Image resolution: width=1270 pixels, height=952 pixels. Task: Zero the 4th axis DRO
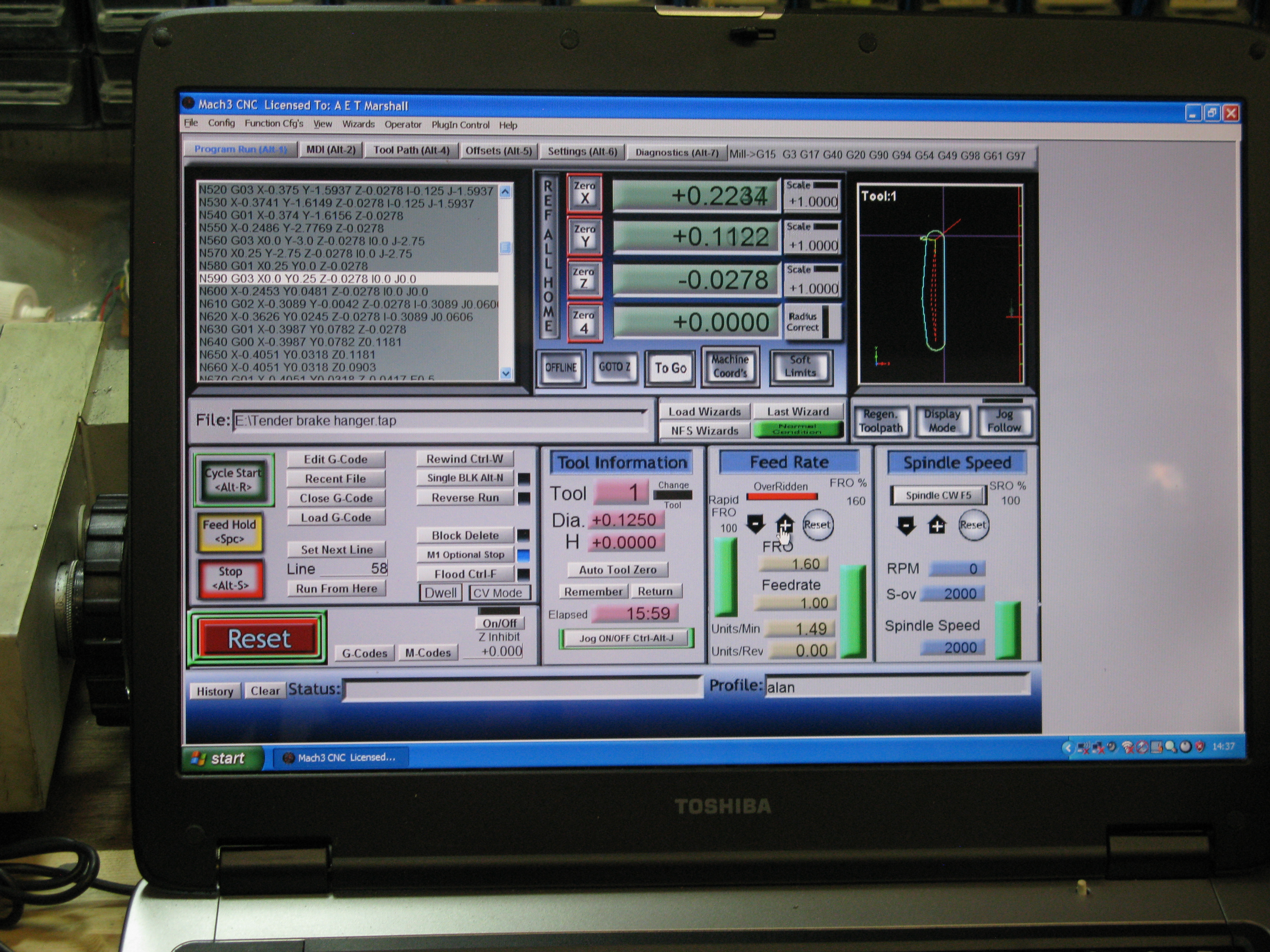click(x=584, y=322)
